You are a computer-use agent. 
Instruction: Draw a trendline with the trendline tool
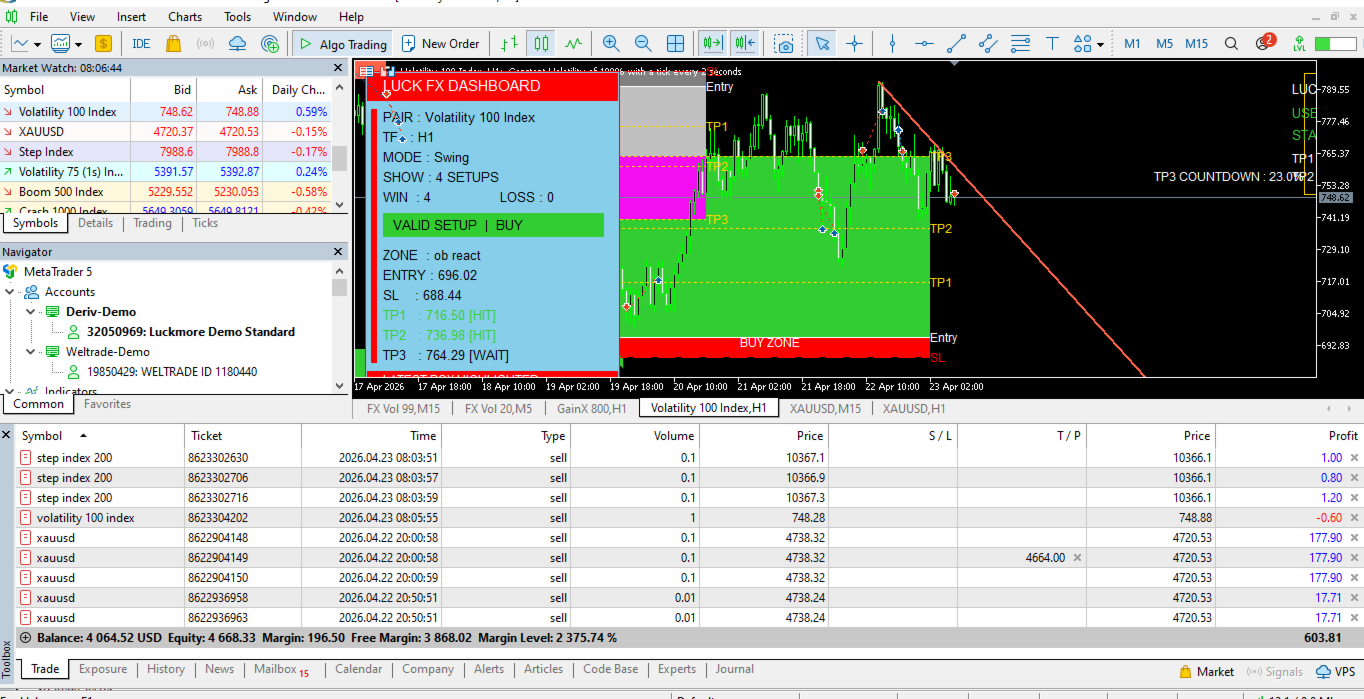tap(956, 44)
